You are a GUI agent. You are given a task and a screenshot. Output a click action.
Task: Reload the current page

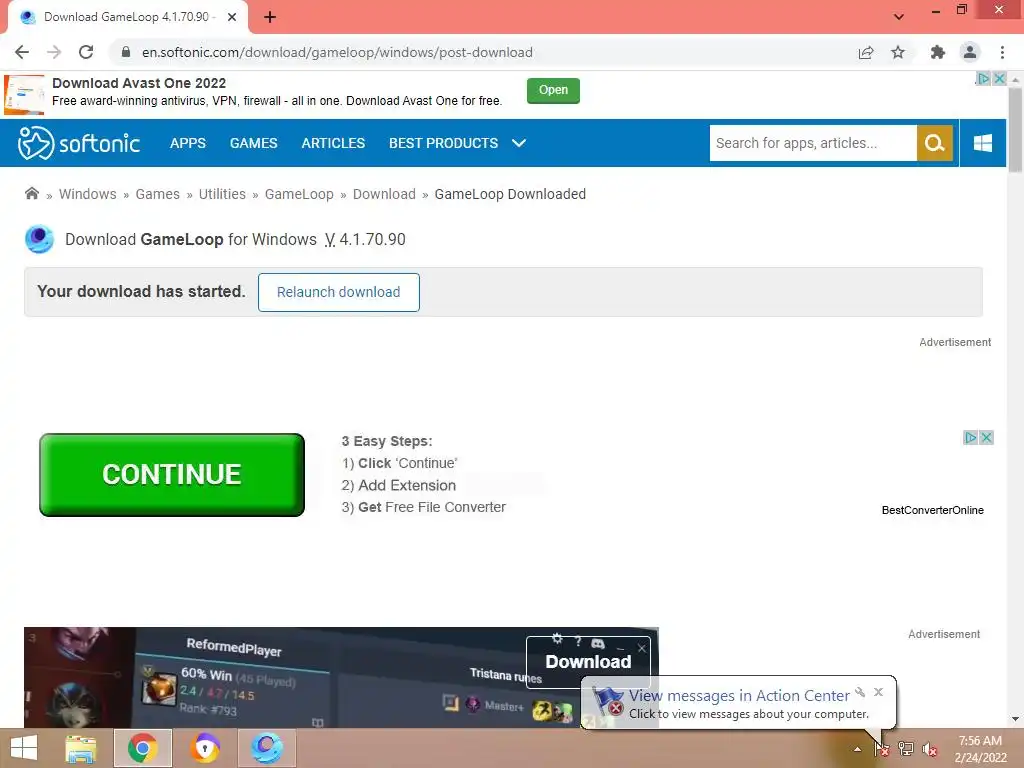click(x=86, y=52)
